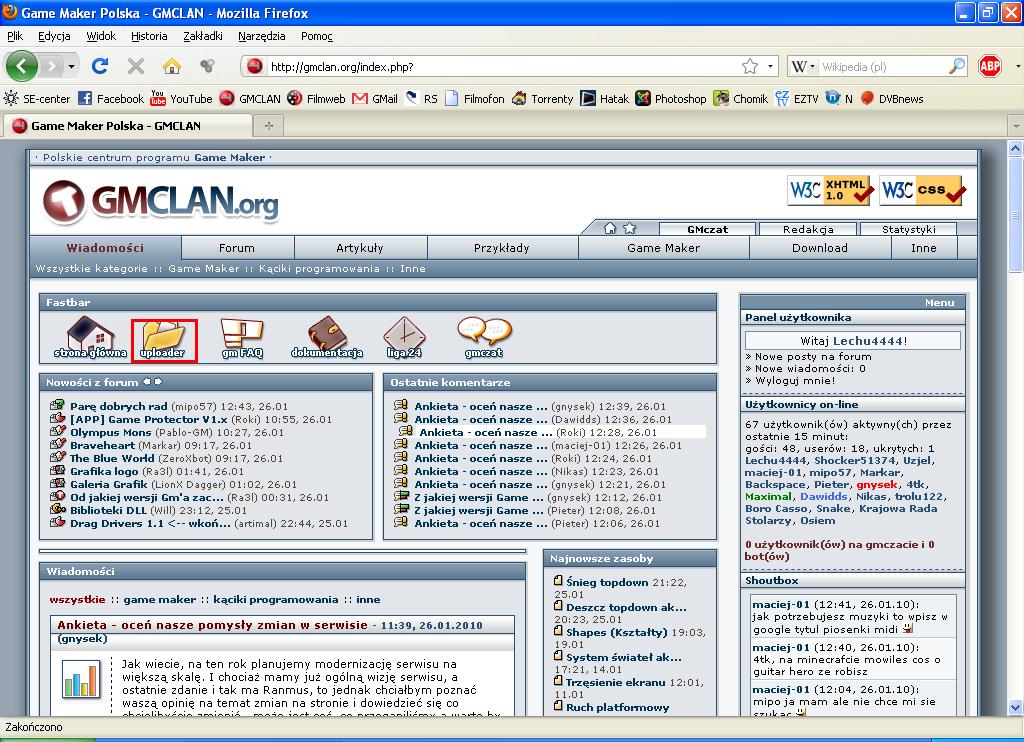Viewport: 1024px width, 742px height.
Task: Click the strona główna house icon
Action: click(x=90, y=335)
